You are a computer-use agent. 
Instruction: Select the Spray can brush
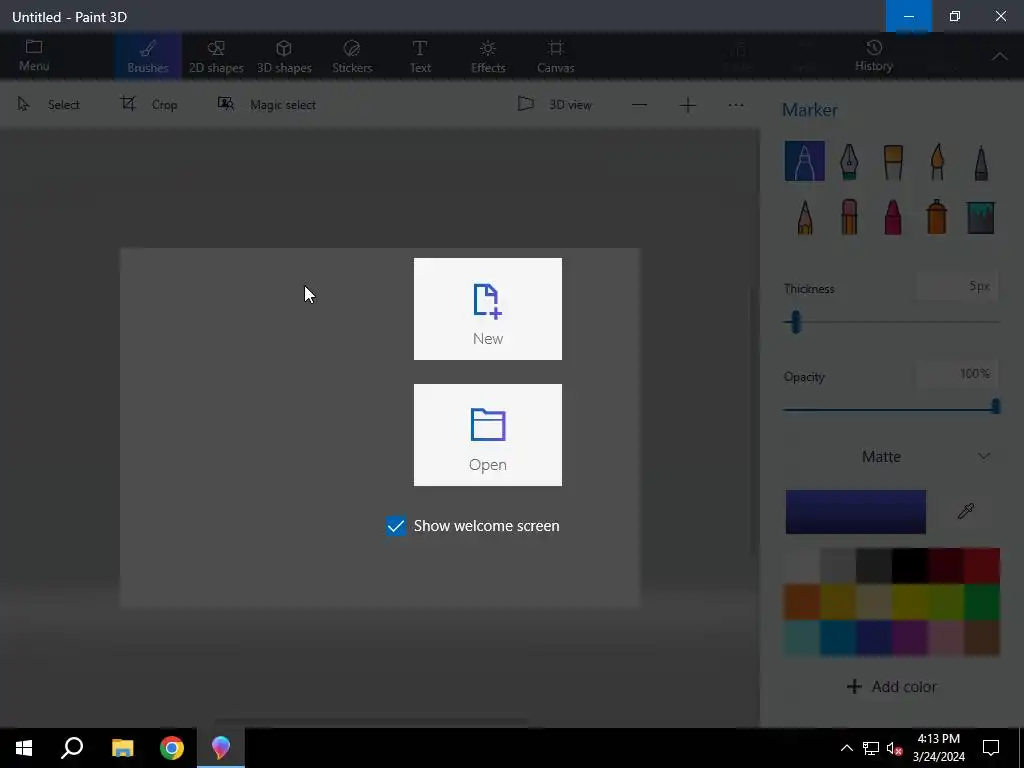tap(937, 217)
